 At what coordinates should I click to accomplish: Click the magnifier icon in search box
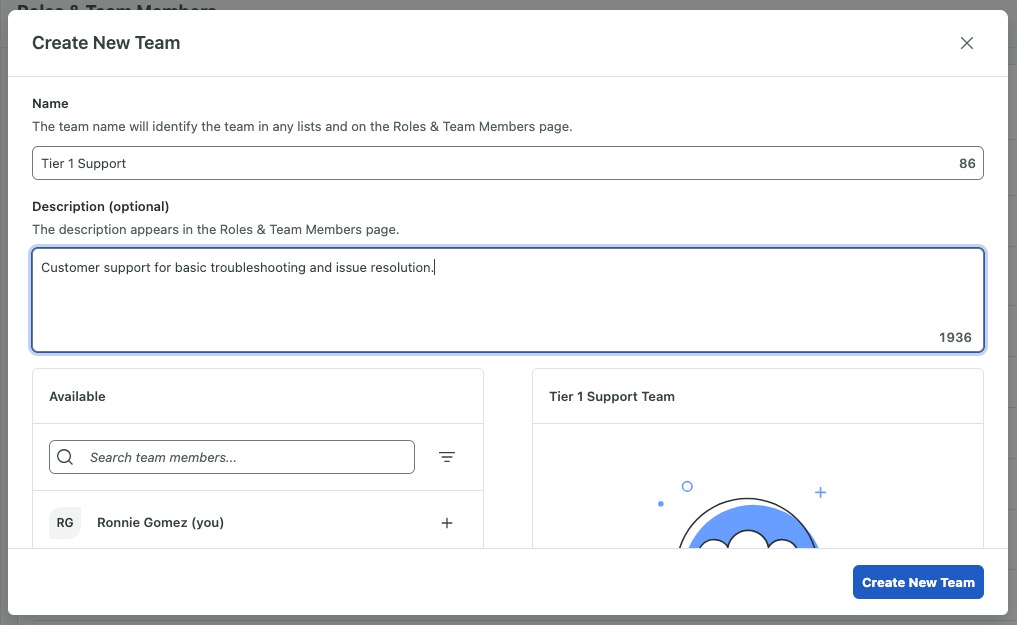66,457
